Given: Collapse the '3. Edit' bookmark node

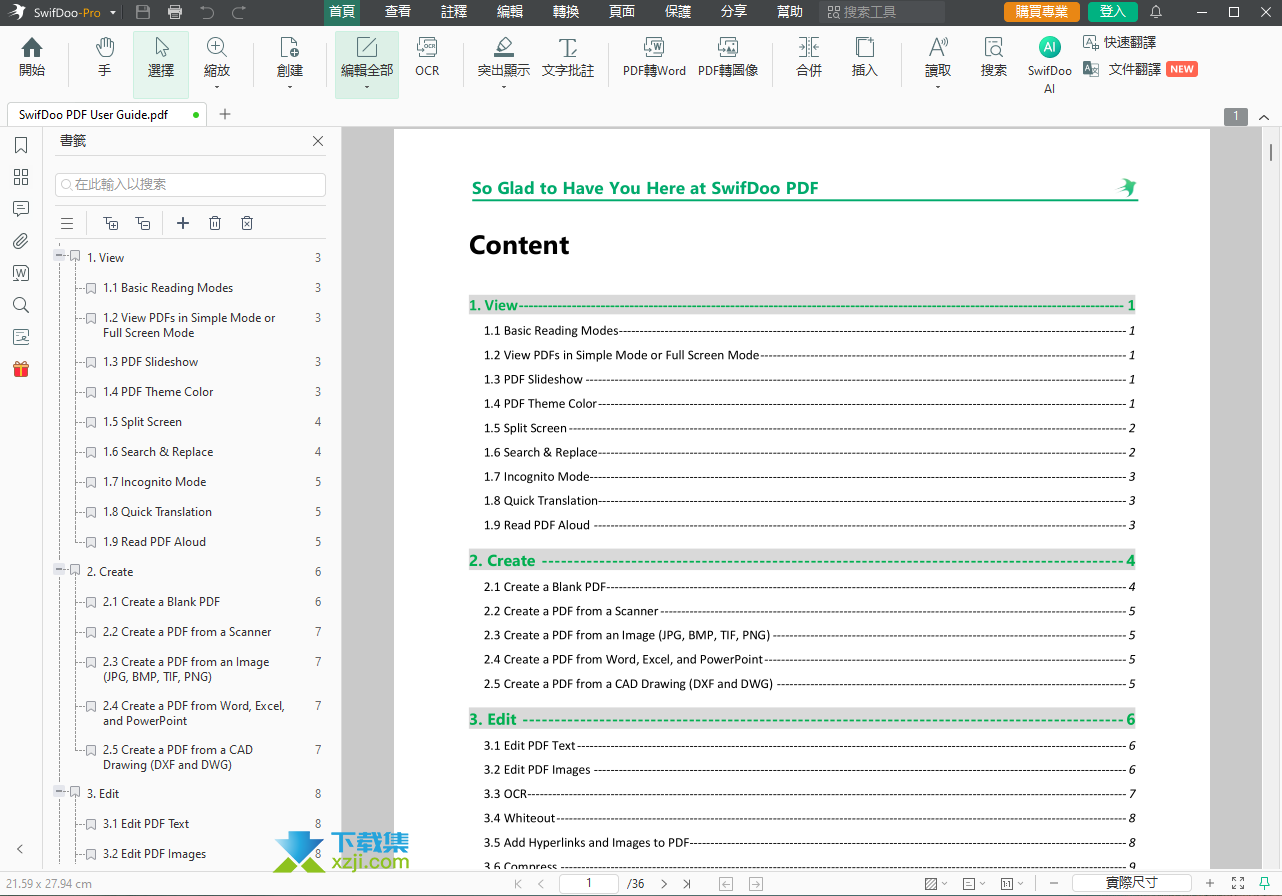Looking at the screenshot, I should click(x=60, y=793).
